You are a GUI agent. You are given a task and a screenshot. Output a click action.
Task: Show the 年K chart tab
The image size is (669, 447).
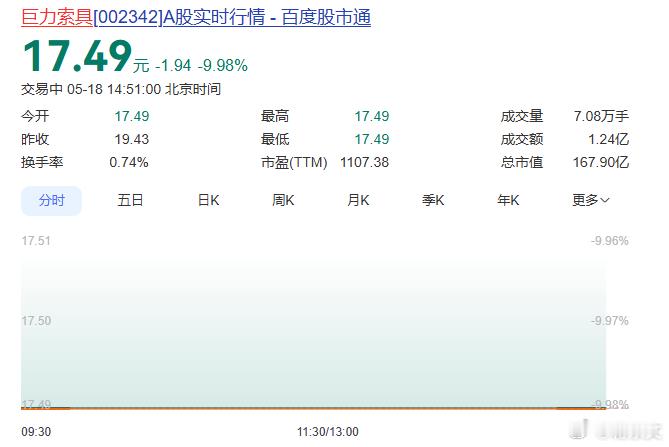coord(508,200)
